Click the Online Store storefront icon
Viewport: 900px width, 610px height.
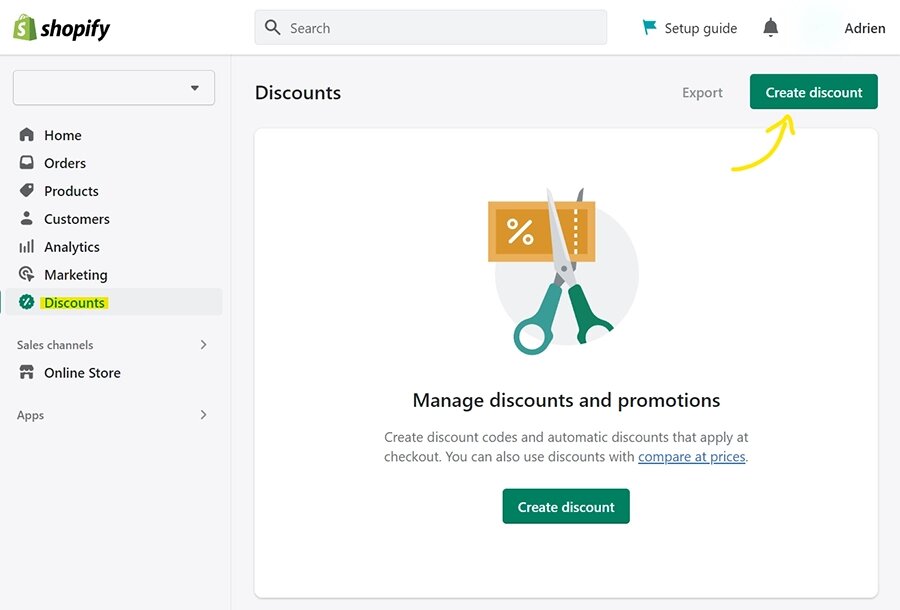click(x=26, y=372)
